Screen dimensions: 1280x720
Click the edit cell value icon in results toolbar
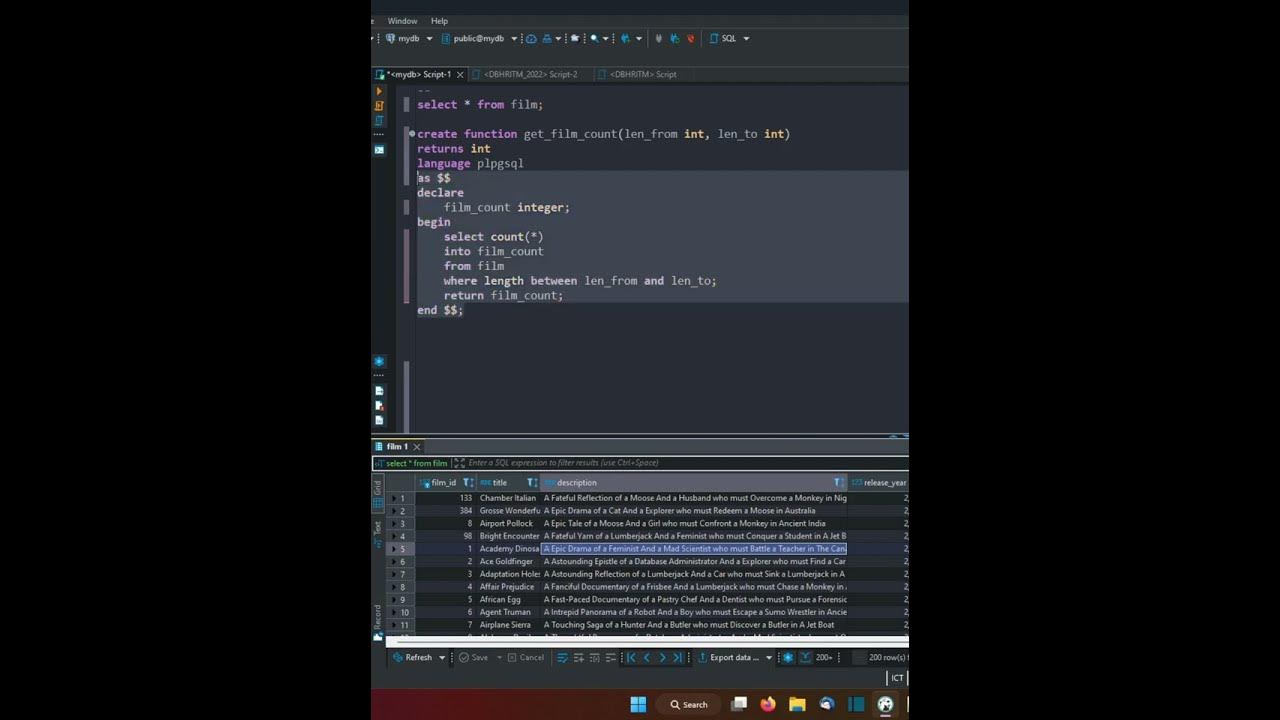[562, 657]
